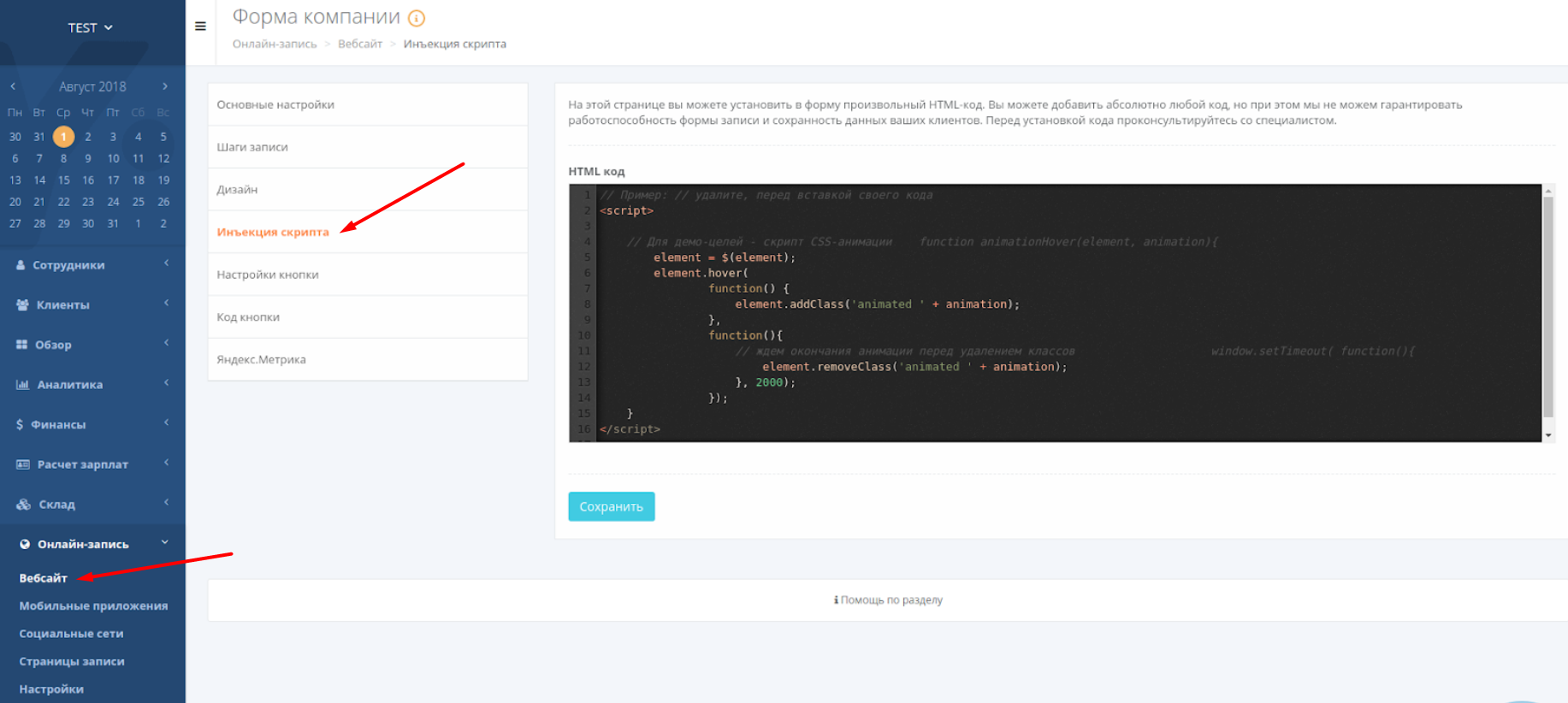Viewport: 1568px width, 703px height.
Task: Open Помощь по разделу link
Action: [x=888, y=600]
